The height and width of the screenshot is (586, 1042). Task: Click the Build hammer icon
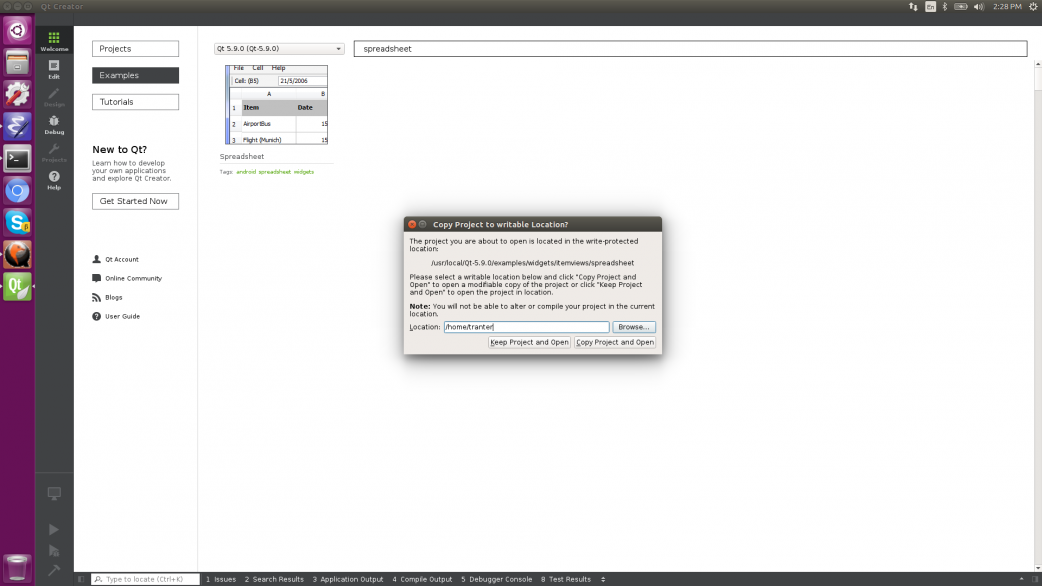pos(54,570)
